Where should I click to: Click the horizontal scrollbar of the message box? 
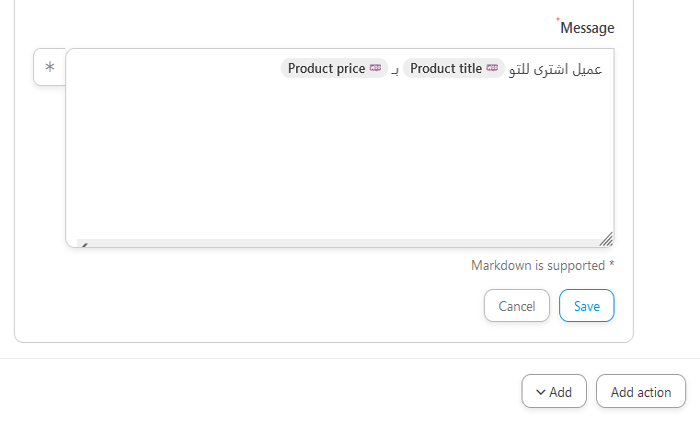tap(340, 243)
